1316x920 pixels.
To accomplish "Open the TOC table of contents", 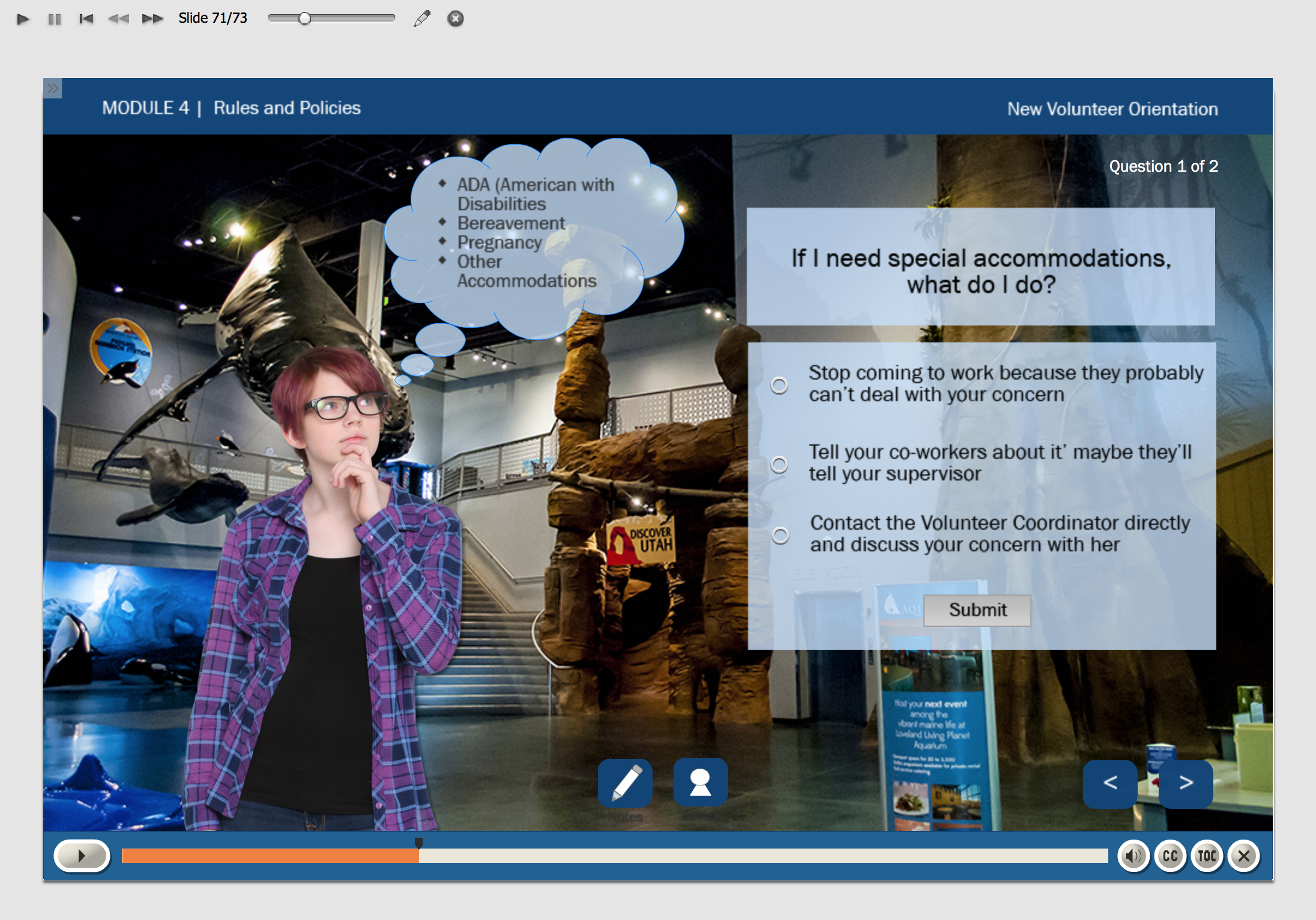I will coord(1207,856).
